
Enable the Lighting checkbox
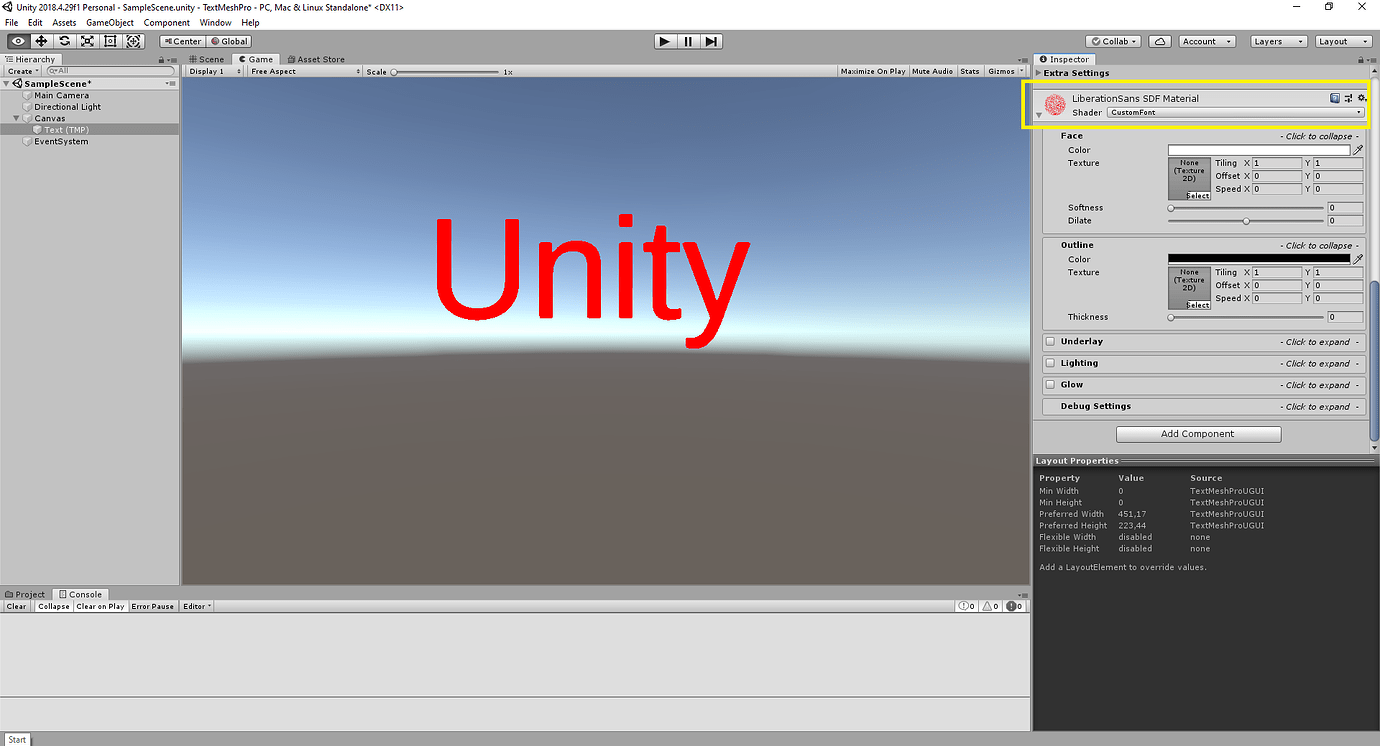[1050, 363]
